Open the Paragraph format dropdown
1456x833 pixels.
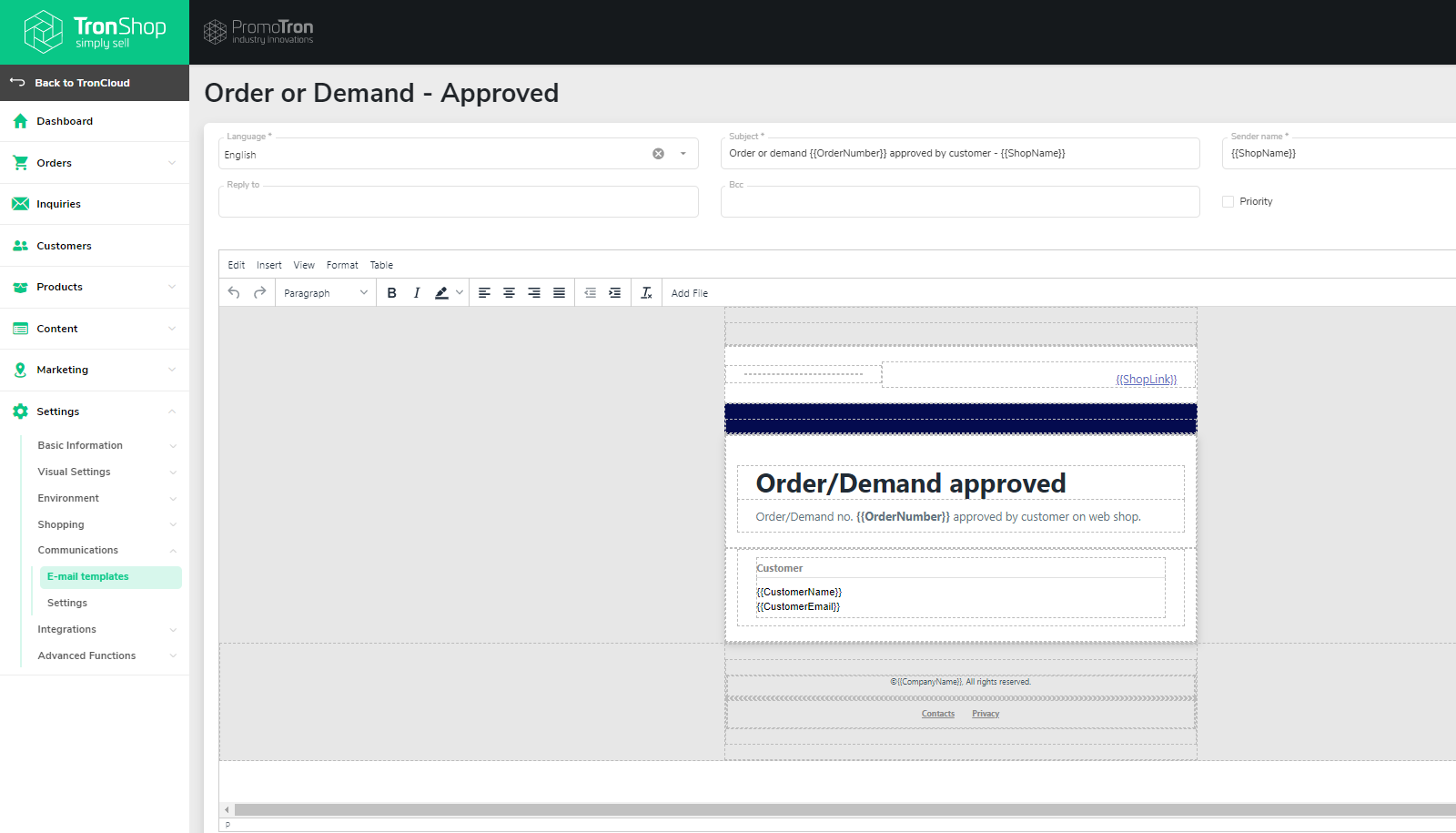tap(326, 292)
